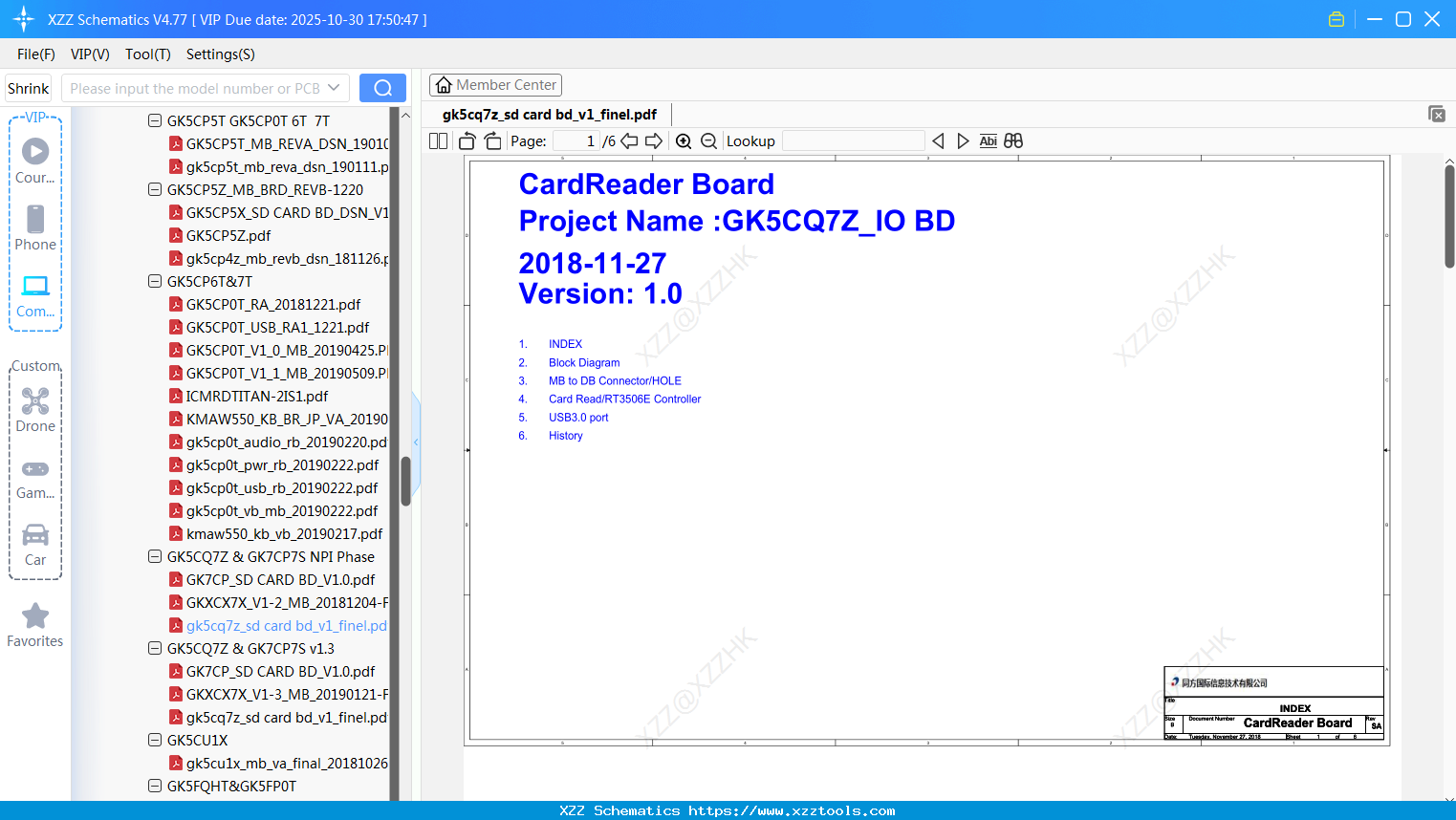
Task: Click the search button beside the model input
Action: pyautogui.click(x=382, y=88)
